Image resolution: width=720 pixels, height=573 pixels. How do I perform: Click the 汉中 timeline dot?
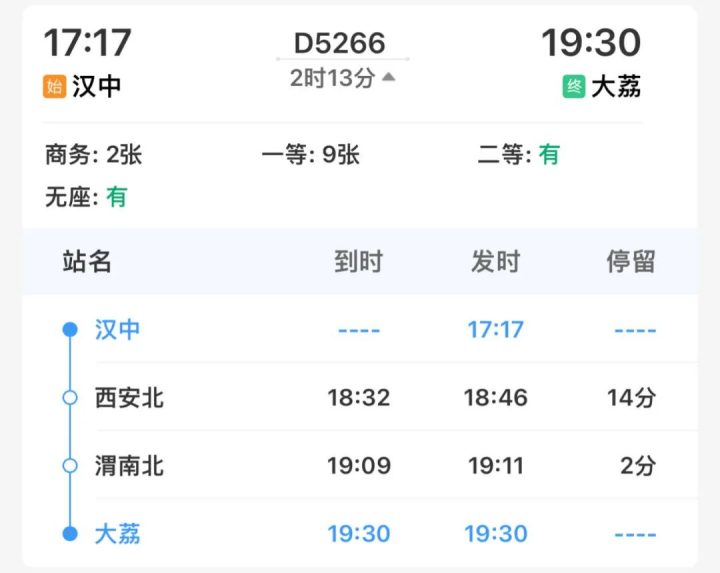coord(70,329)
